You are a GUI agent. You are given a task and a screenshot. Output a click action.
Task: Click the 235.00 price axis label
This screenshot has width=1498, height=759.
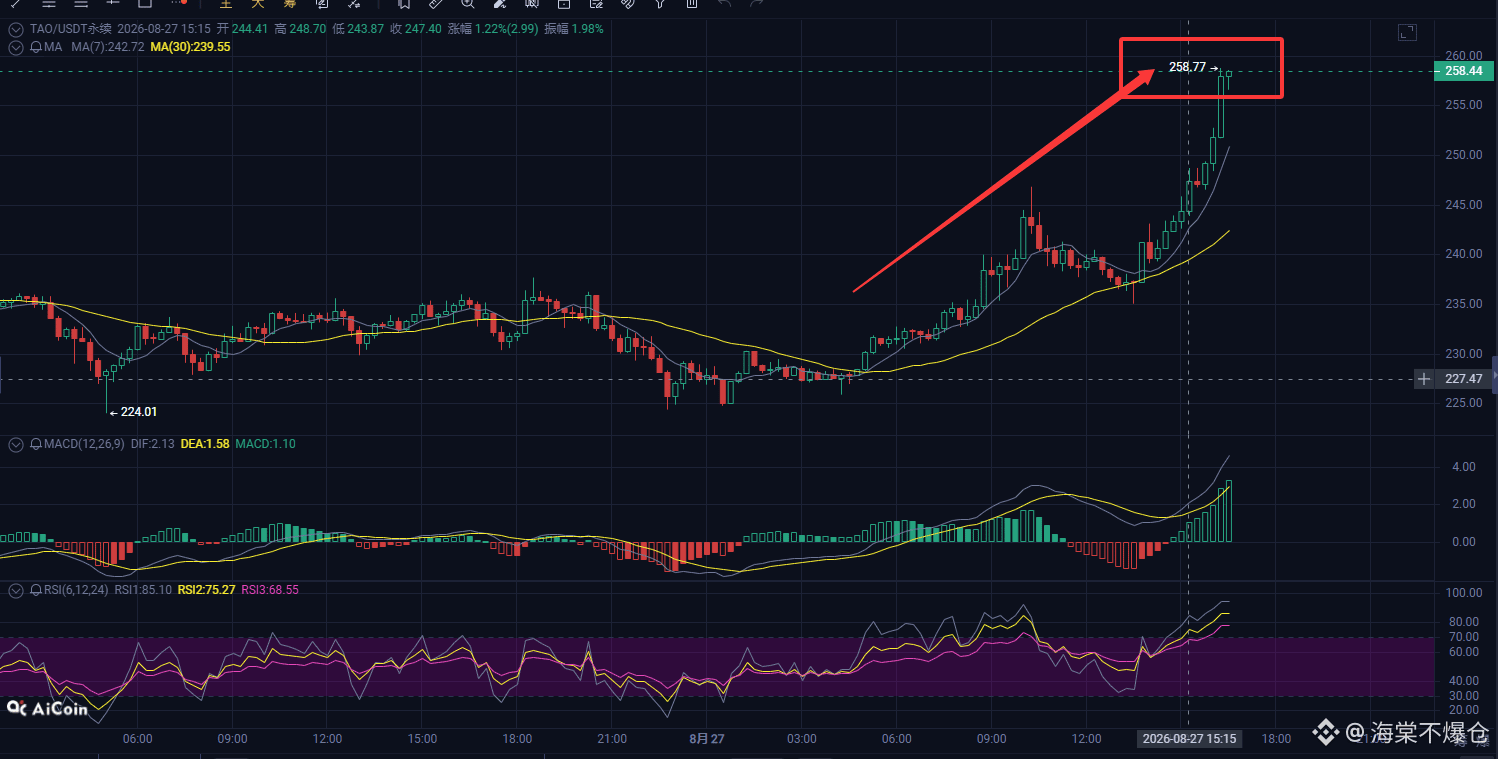pos(1463,304)
